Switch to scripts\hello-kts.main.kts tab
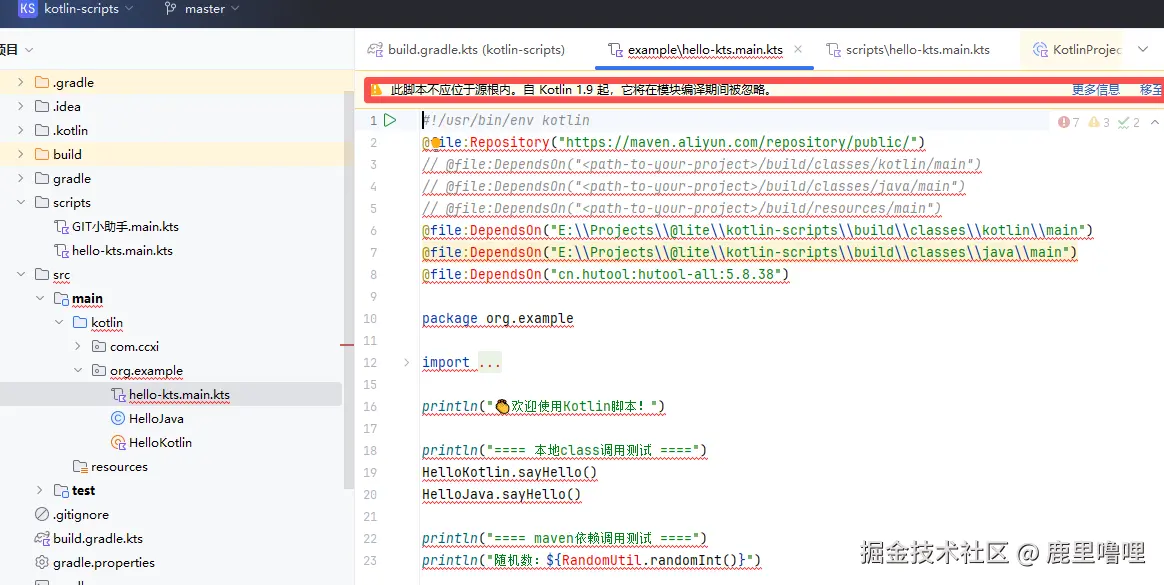This screenshot has height=585, width=1164. tap(908, 50)
